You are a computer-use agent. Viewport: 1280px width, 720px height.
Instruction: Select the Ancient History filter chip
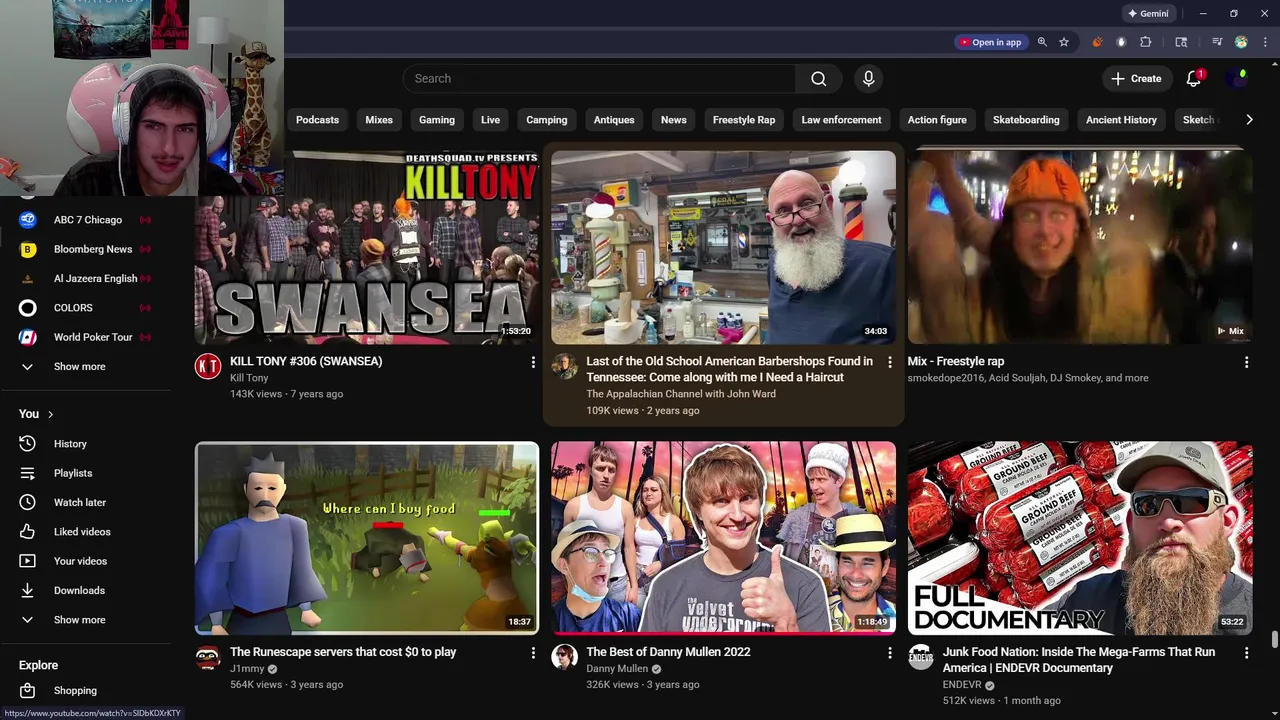coord(1121,120)
